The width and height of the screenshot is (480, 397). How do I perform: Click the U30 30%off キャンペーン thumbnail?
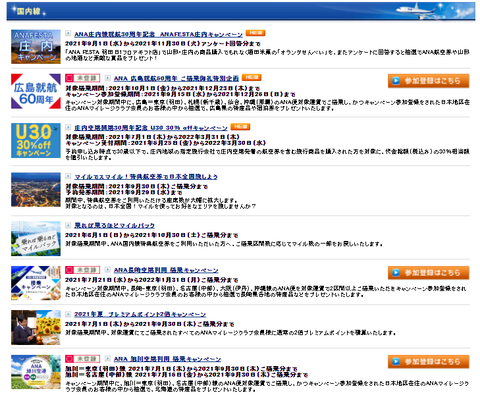(36, 140)
